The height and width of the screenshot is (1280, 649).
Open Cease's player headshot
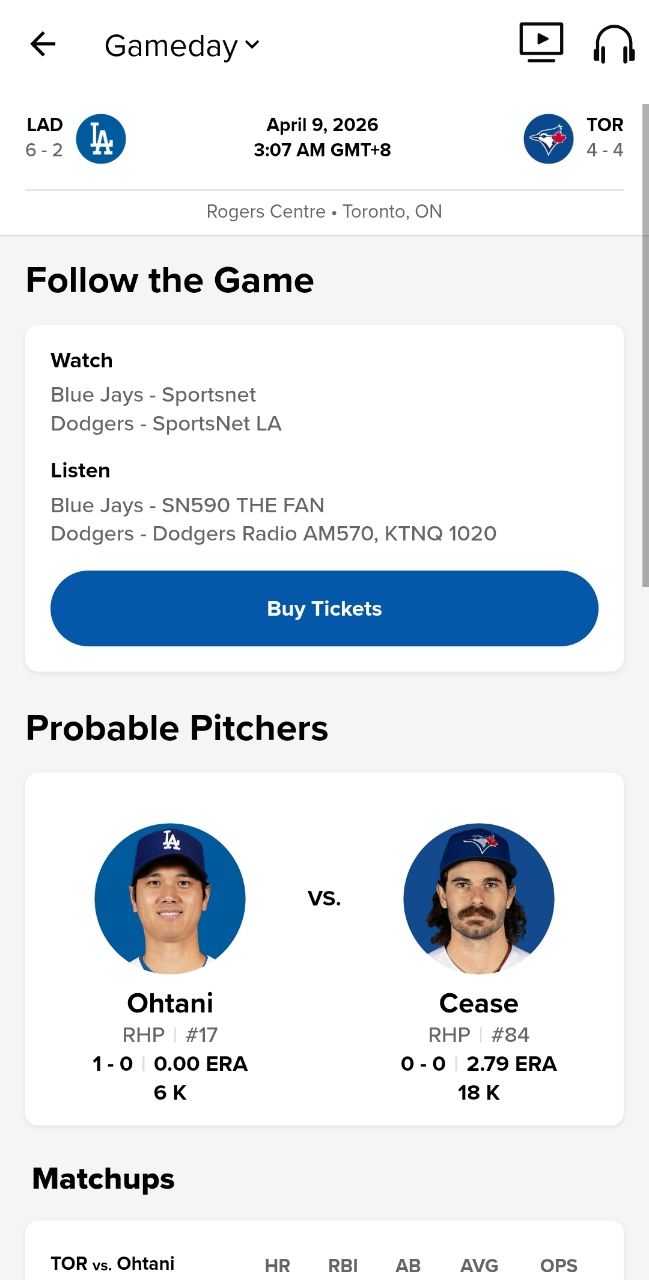pos(479,898)
